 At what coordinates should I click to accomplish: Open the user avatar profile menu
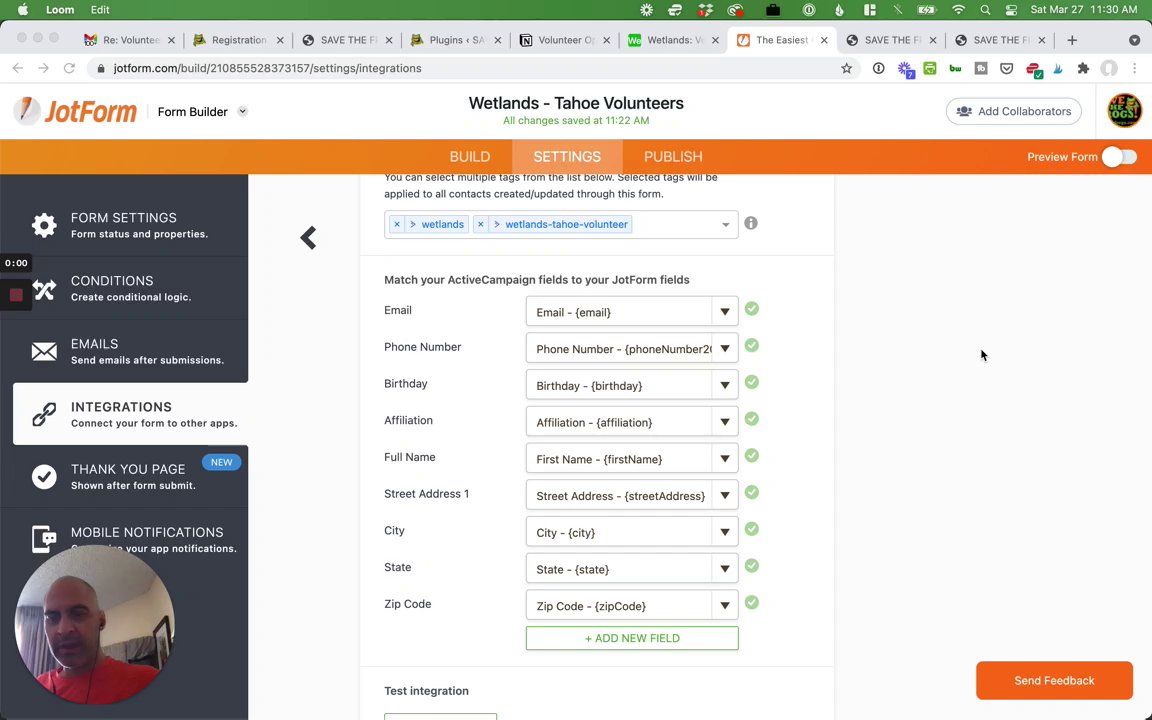coord(1124,112)
